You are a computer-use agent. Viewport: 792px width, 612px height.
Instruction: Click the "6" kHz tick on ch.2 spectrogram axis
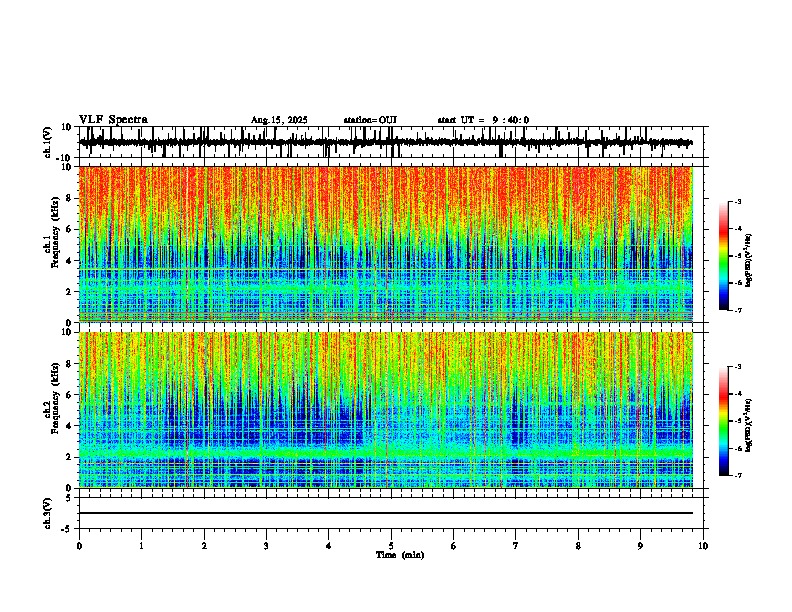pyautogui.click(x=69, y=394)
